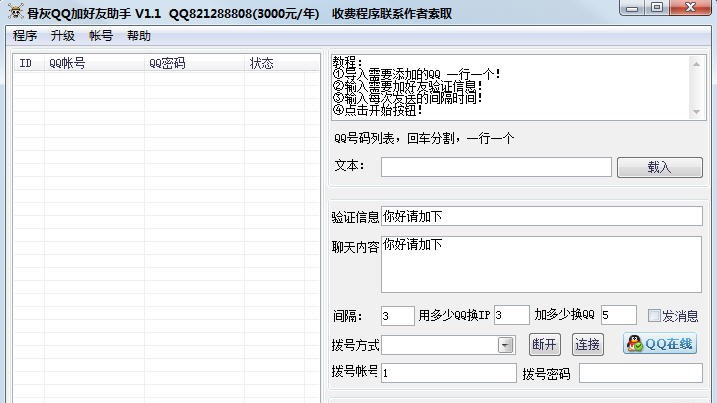Sort list by ID column header
The height and width of the screenshot is (403, 717).
[x=29, y=63]
